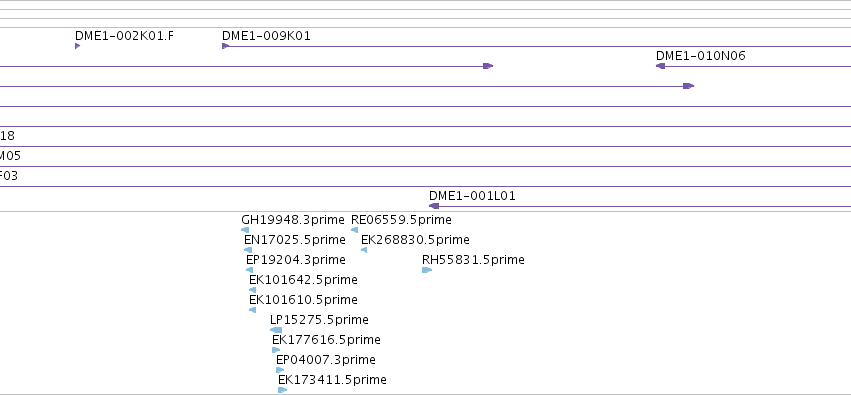Click the EK101610.5prime feature label
The height and width of the screenshot is (395, 851).
coord(303,300)
